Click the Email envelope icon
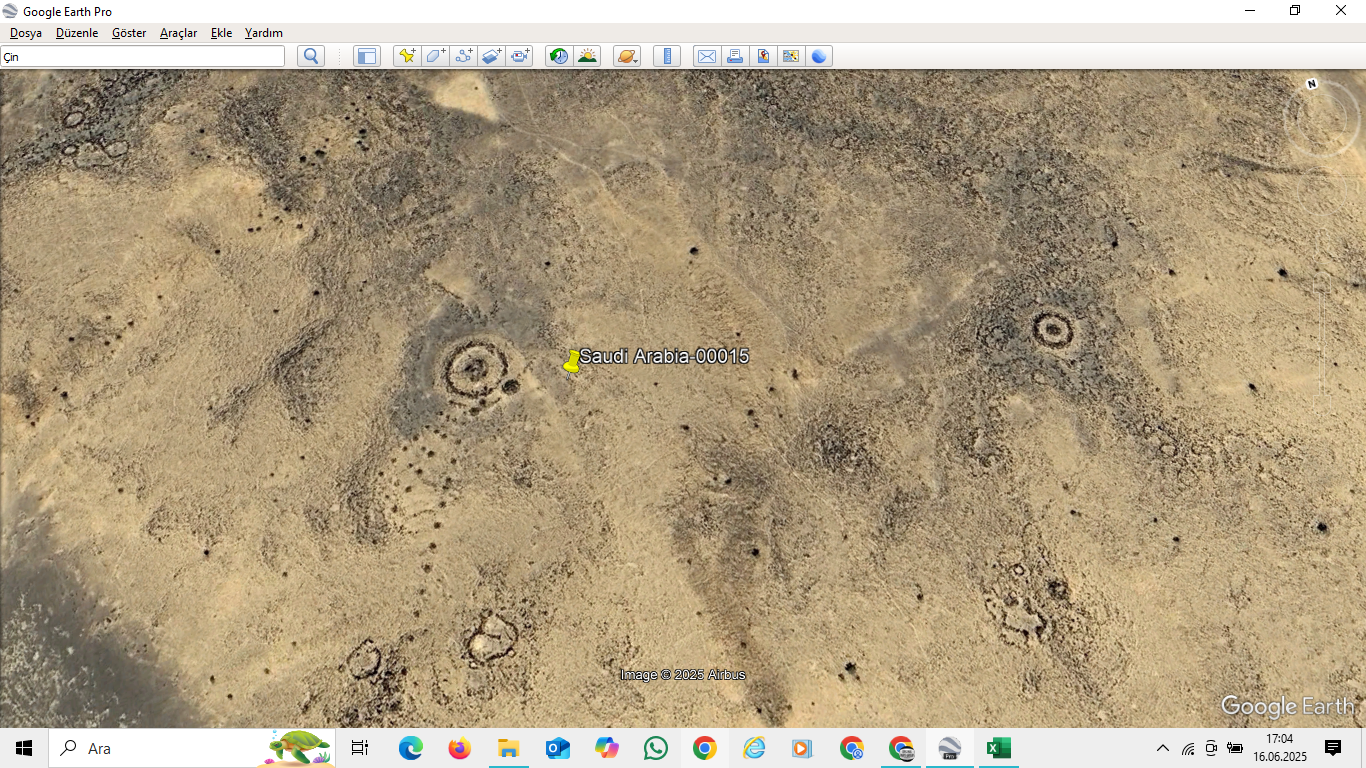 tap(707, 56)
